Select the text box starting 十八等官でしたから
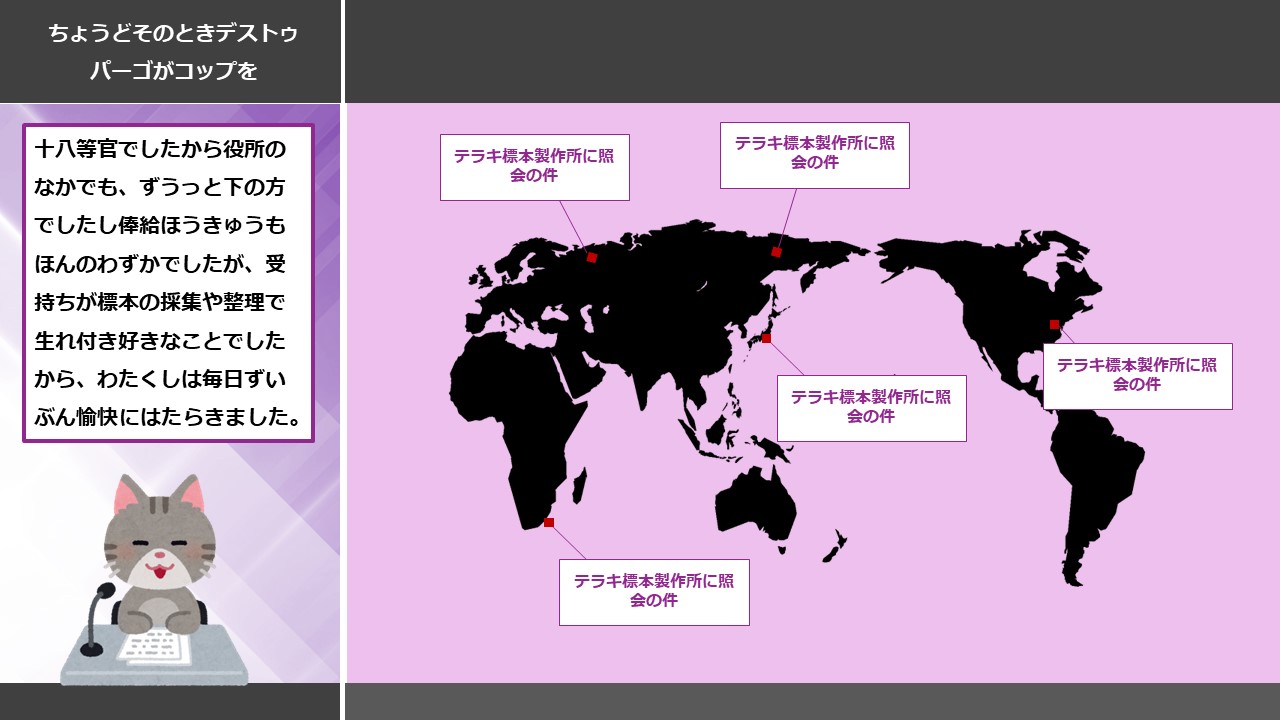Screen dimensions: 1280x720 [168, 283]
